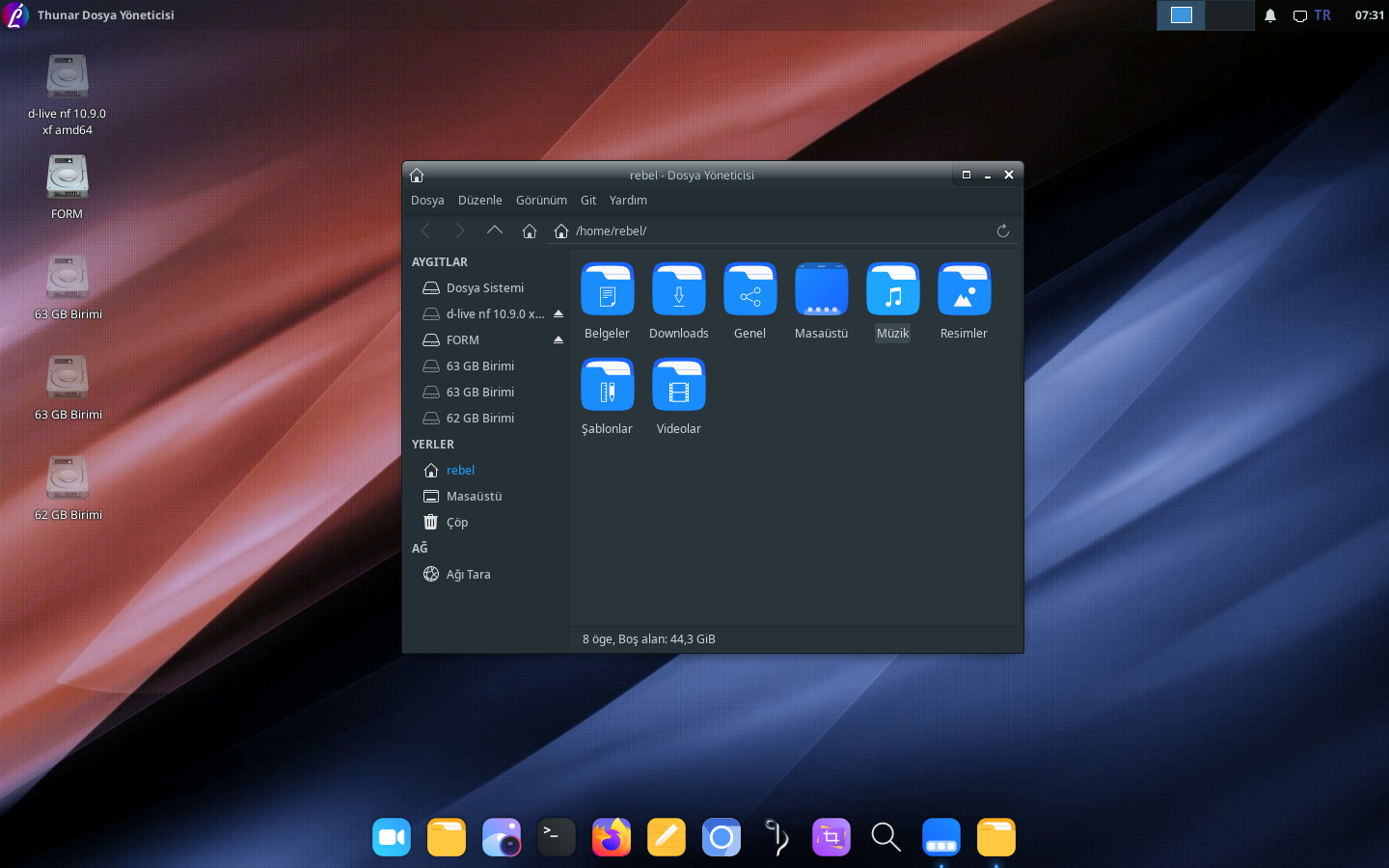Open the Çöp trash in sidebar
The width and height of the screenshot is (1389, 868).
(x=485, y=522)
